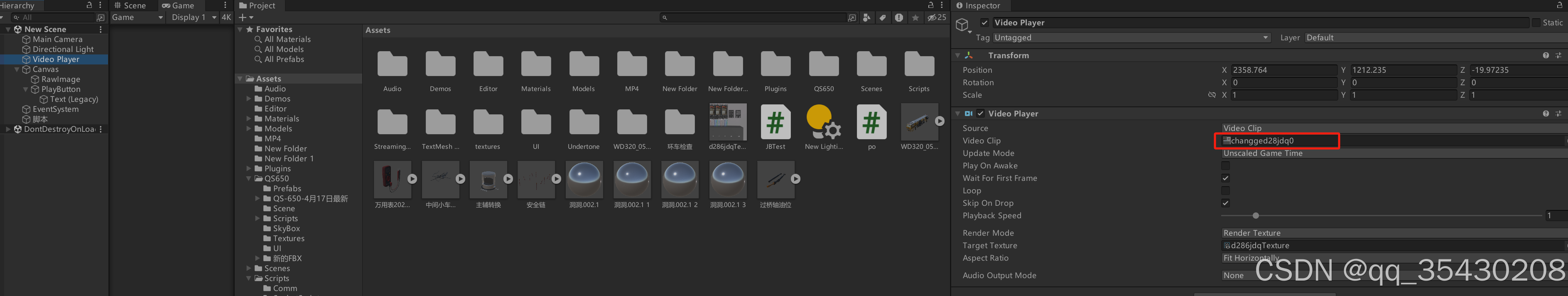Screen dimensions: 1568x296
Task: Open the Layer dropdown
Action: (x=1436, y=38)
